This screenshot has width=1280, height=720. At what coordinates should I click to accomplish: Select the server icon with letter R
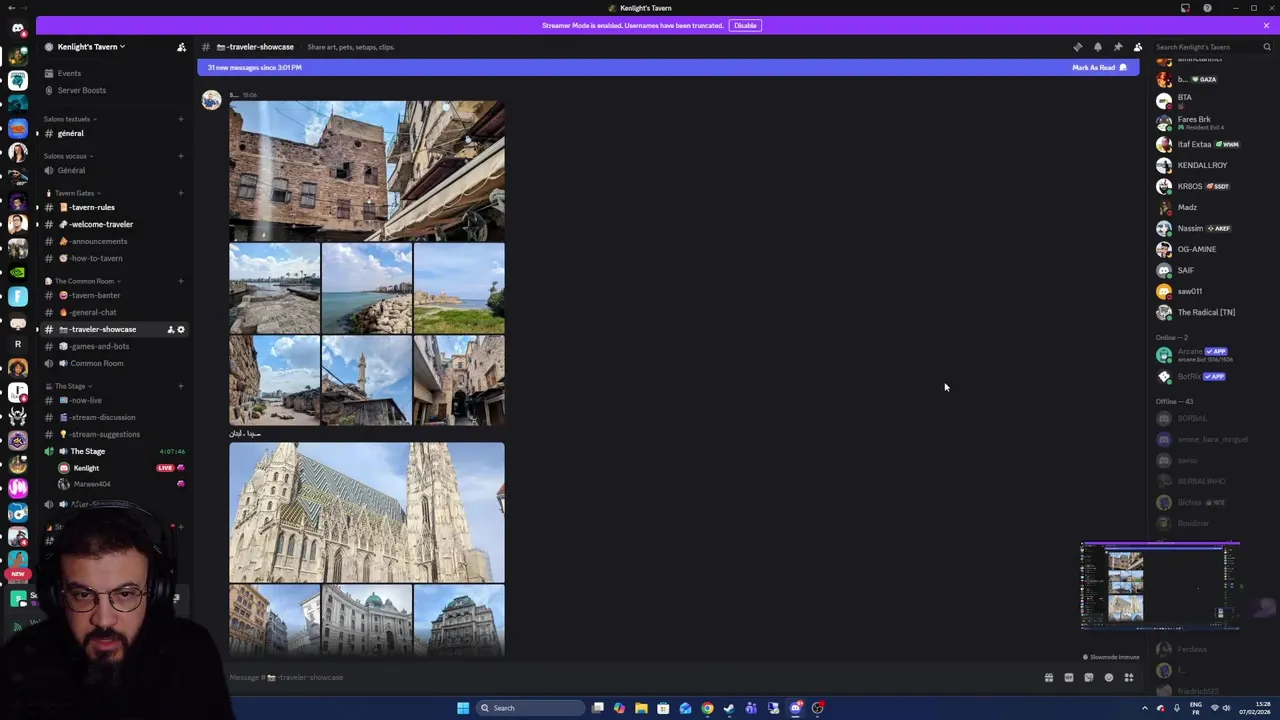click(x=17, y=344)
